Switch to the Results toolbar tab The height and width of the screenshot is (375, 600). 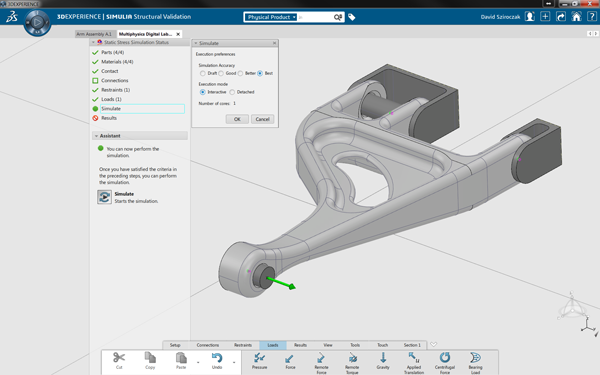(300, 345)
